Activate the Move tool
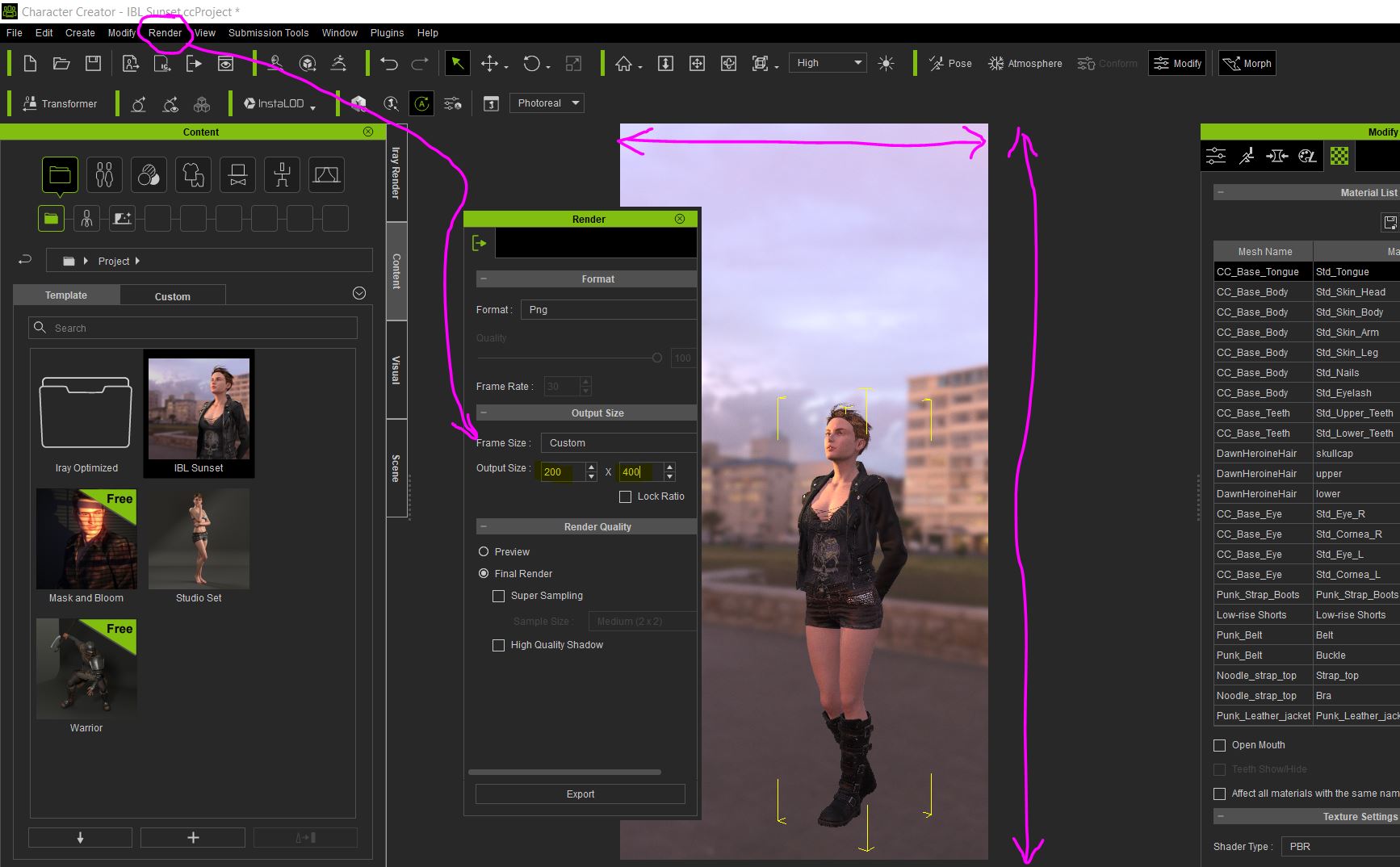This screenshot has height=867, width=1400. pos(489,64)
